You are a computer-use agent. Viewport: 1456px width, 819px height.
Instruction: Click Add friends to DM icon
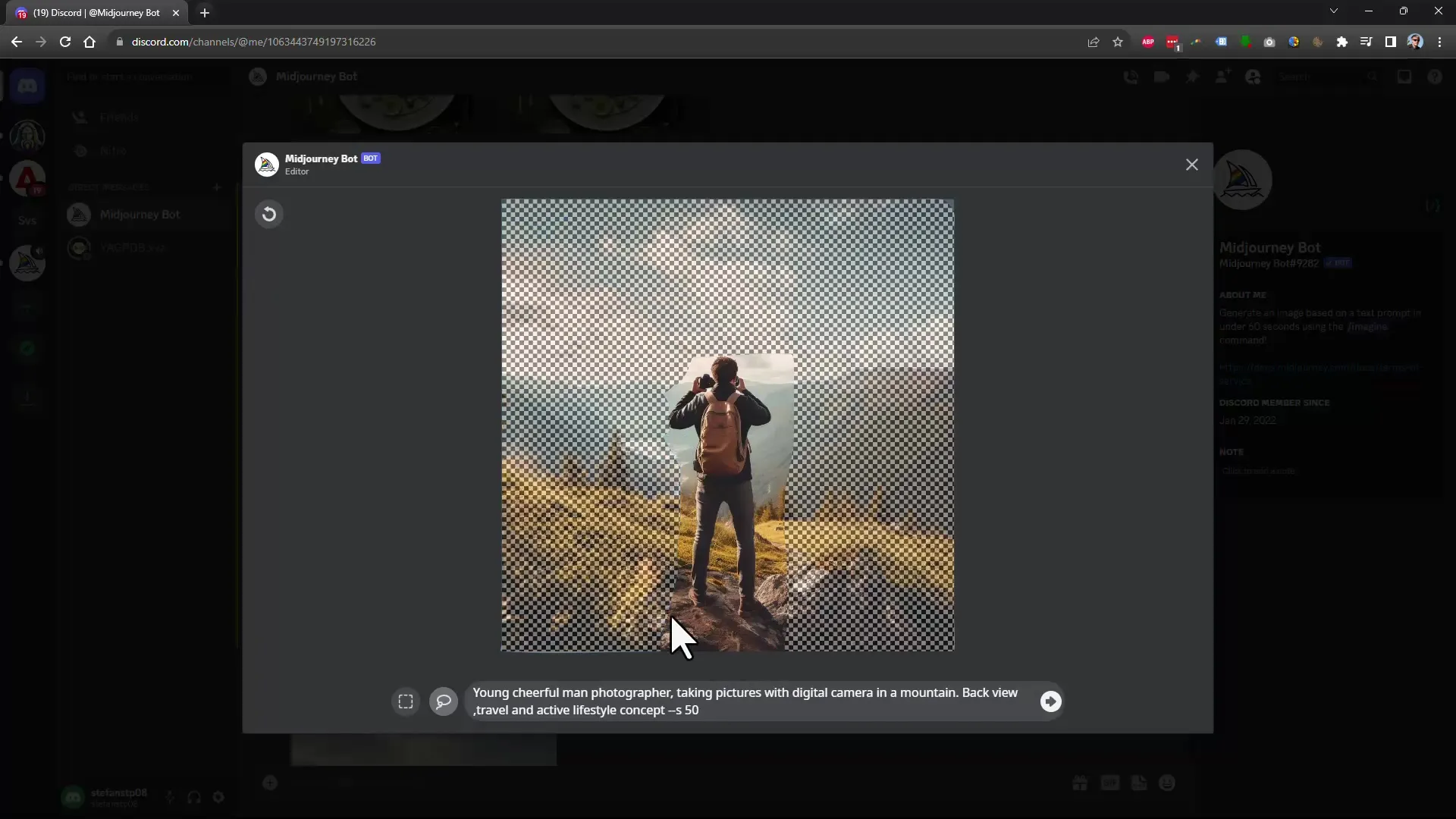coord(1222,77)
